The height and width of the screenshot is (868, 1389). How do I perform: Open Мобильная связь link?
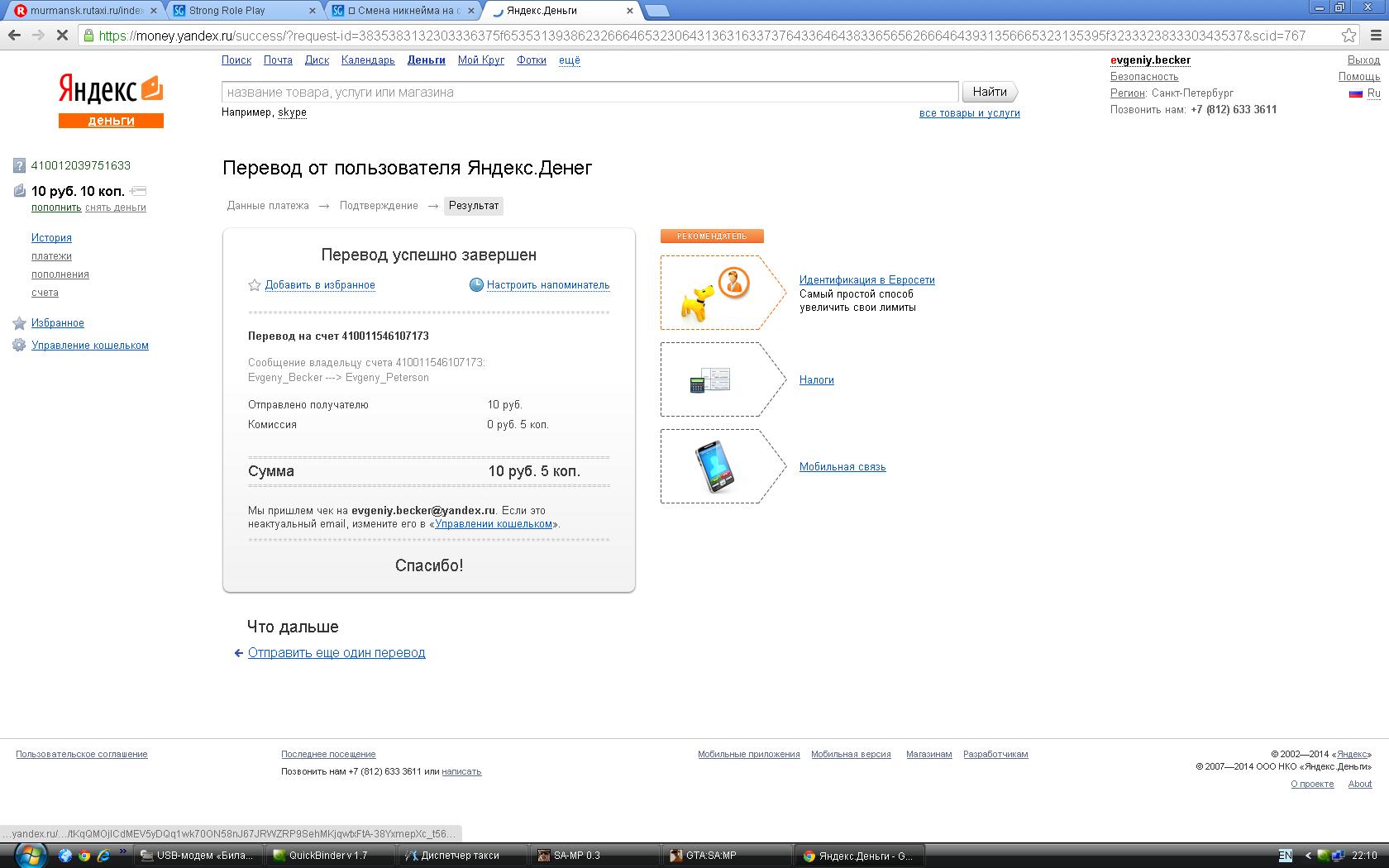coord(842,467)
